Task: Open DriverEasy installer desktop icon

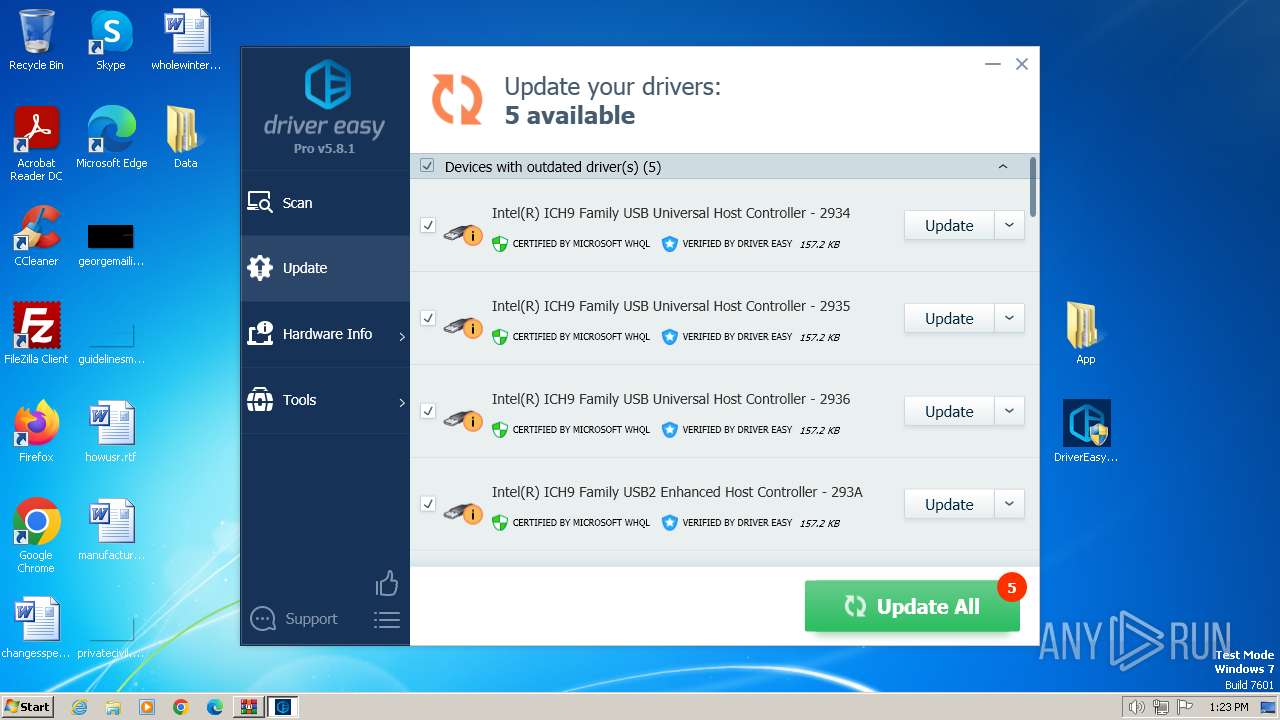Action: [1086, 432]
